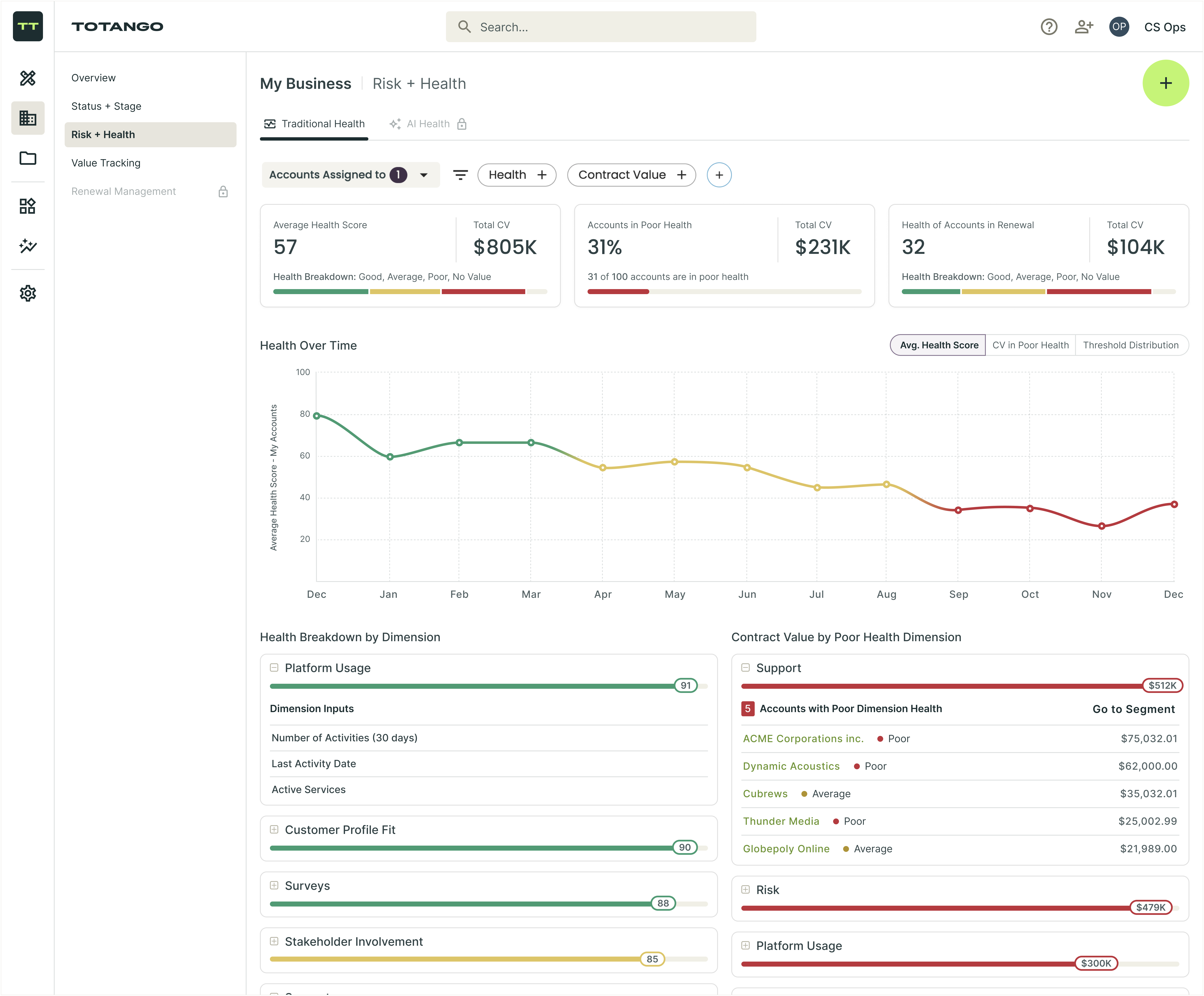This screenshot has height=996, width=1204.
Task: Open Overview in the side menu
Action: tap(93, 78)
